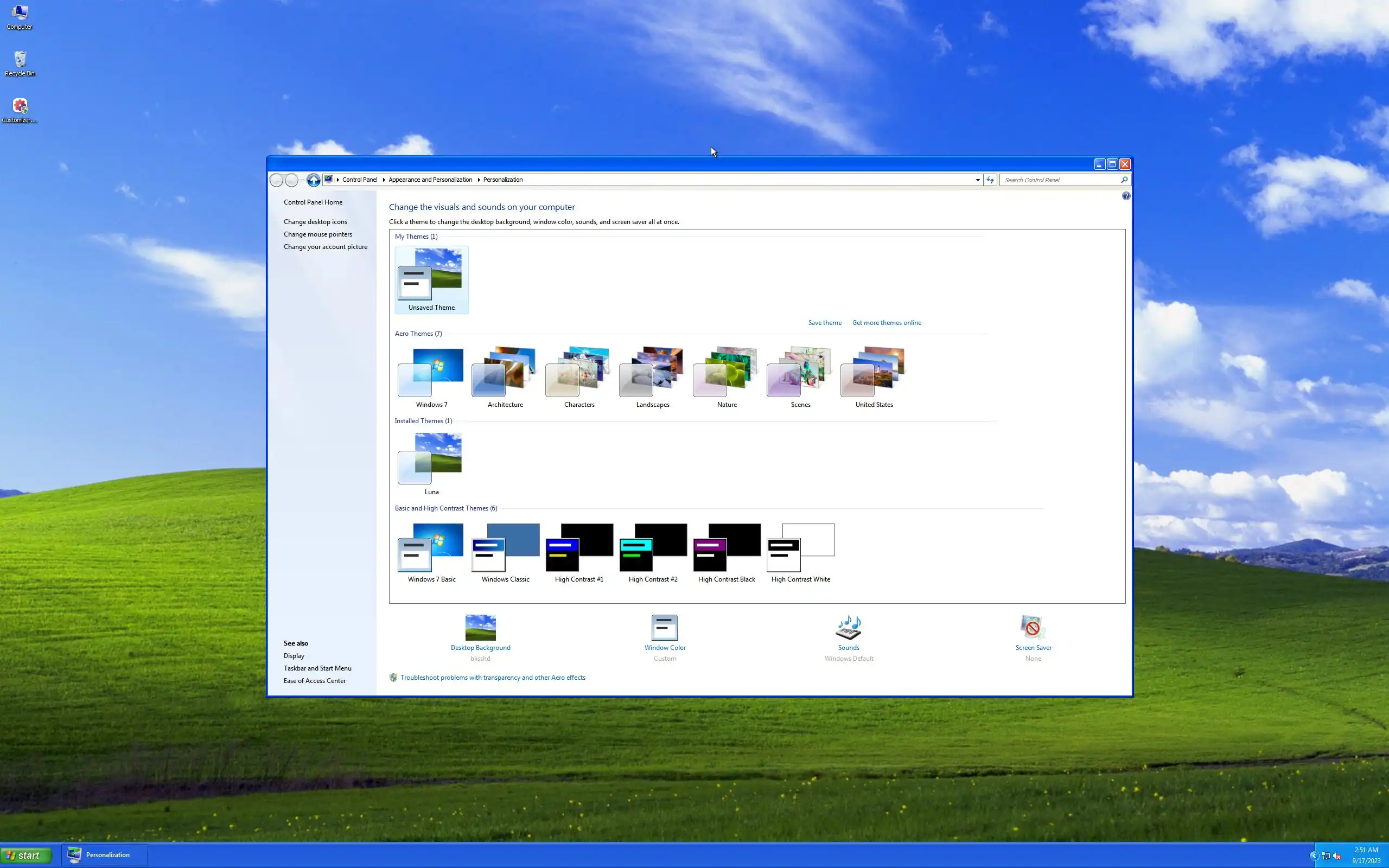Image resolution: width=1389 pixels, height=868 pixels.
Task: Click the Save theme link
Action: [x=824, y=323]
